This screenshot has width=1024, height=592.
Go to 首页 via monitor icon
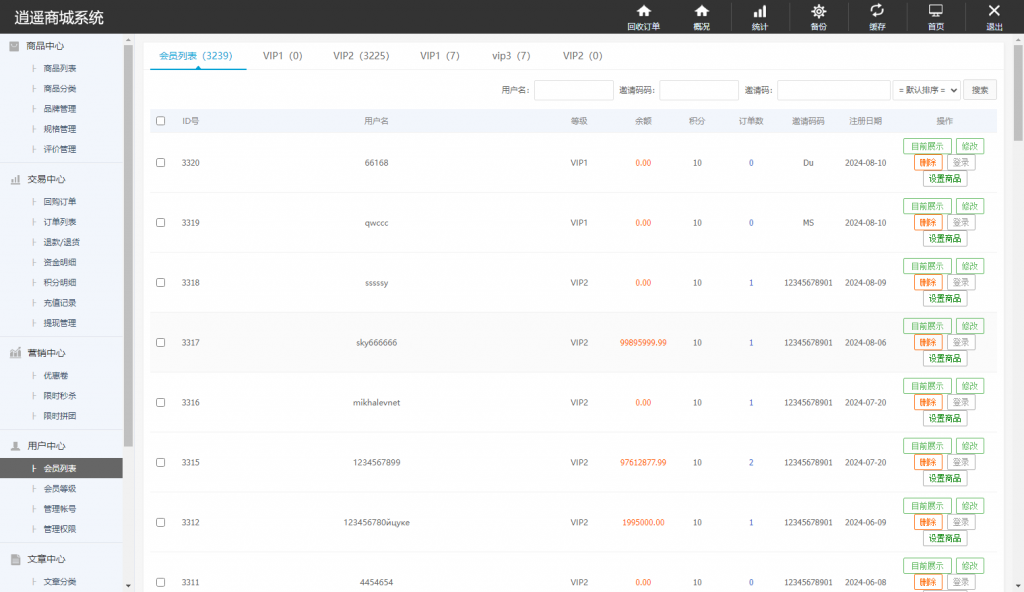coord(935,17)
